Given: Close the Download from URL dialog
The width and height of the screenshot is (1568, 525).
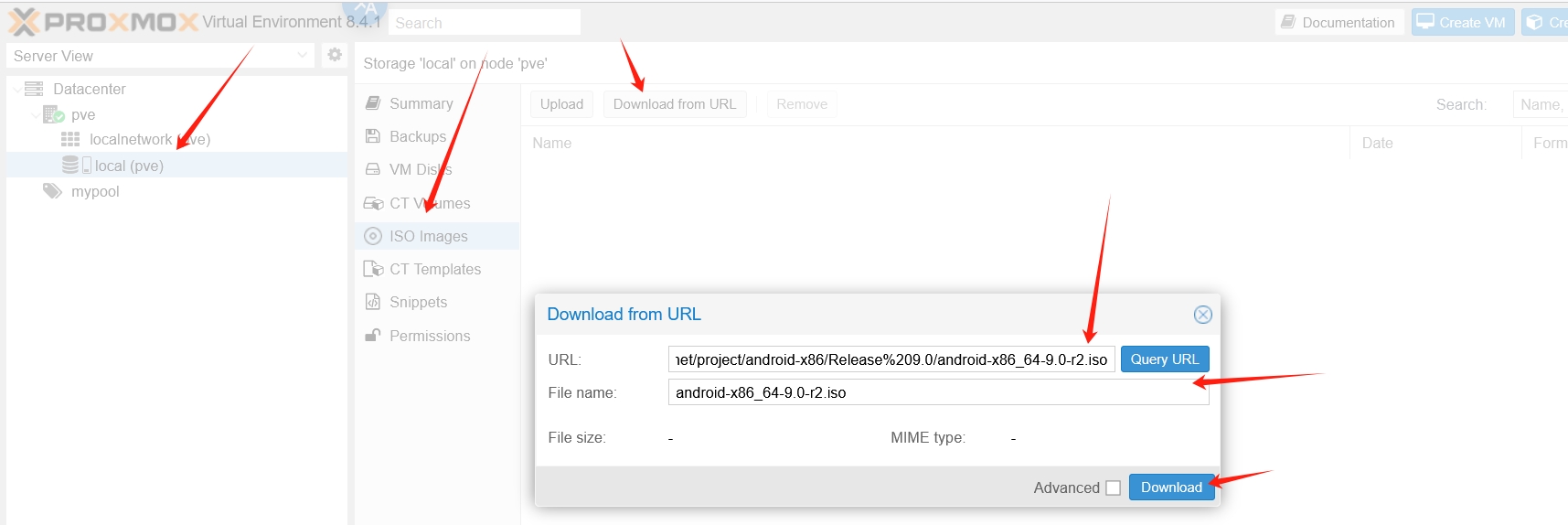Looking at the screenshot, I should click(1203, 315).
